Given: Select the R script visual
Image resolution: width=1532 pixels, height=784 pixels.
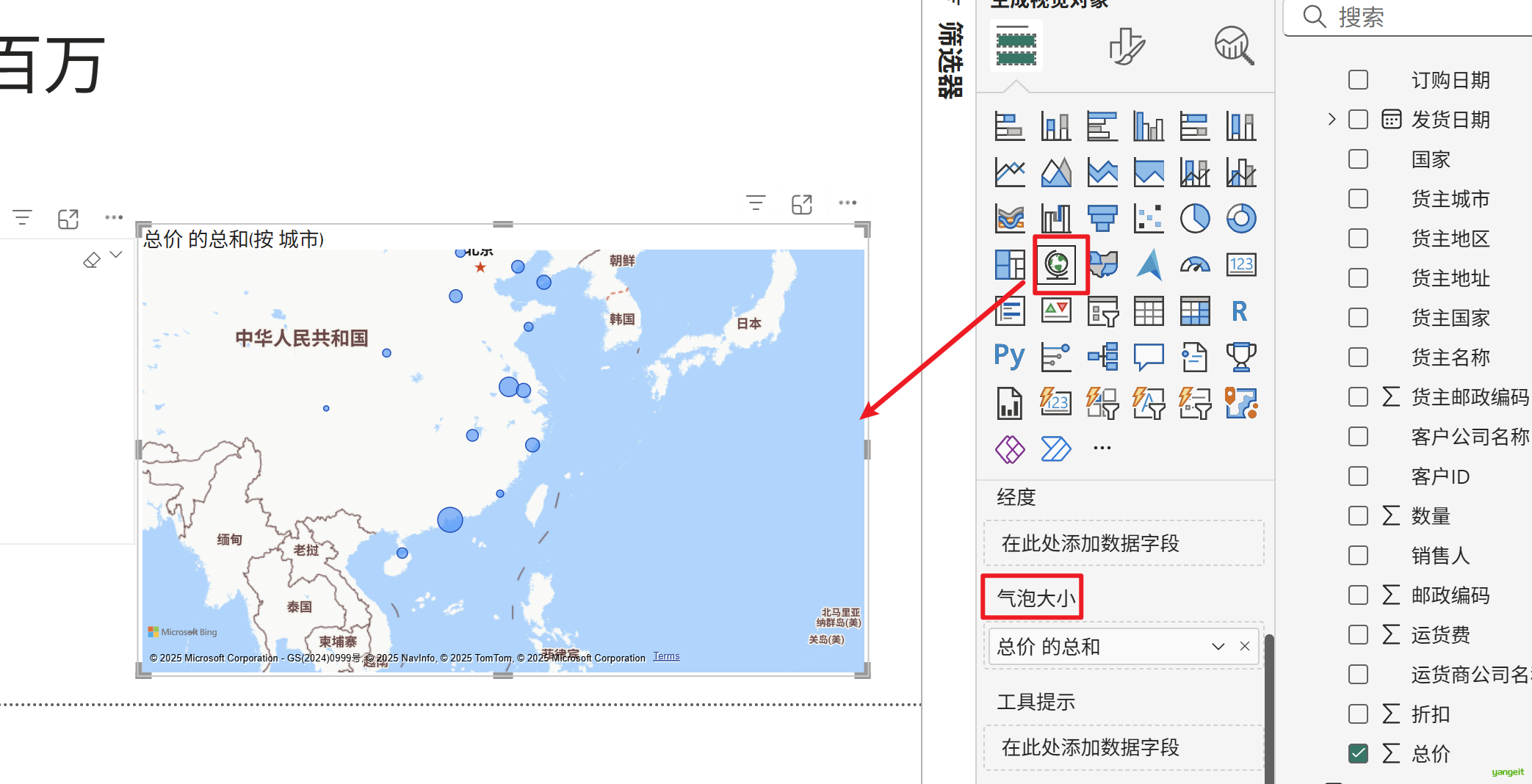Looking at the screenshot, I should coord(1240,311).
